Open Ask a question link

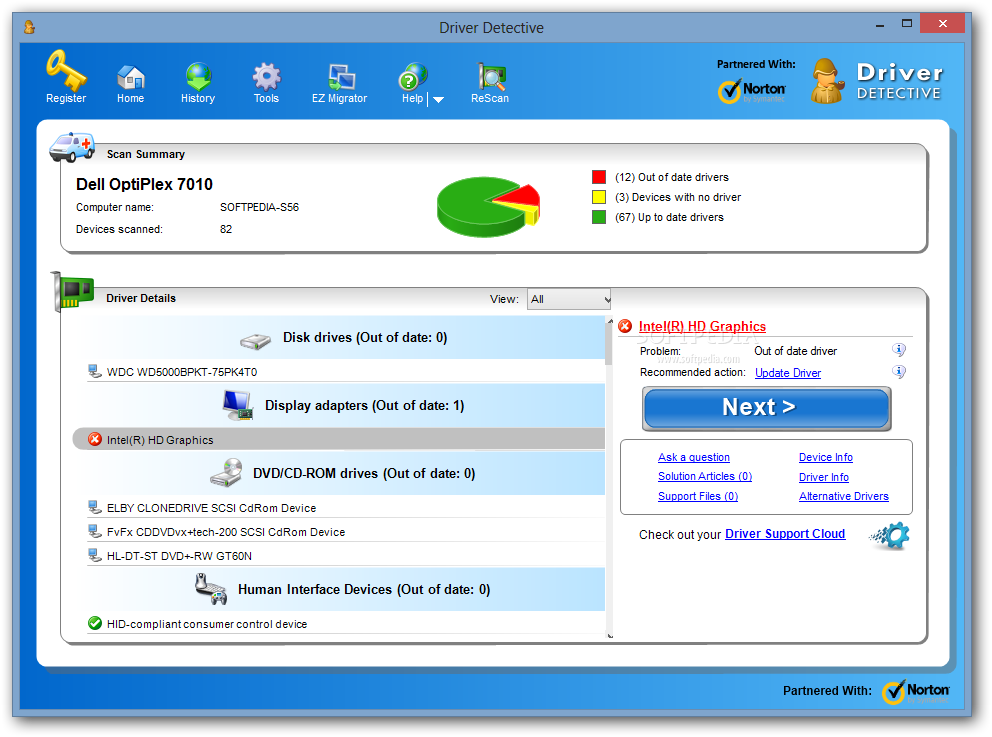coord(693,457)
